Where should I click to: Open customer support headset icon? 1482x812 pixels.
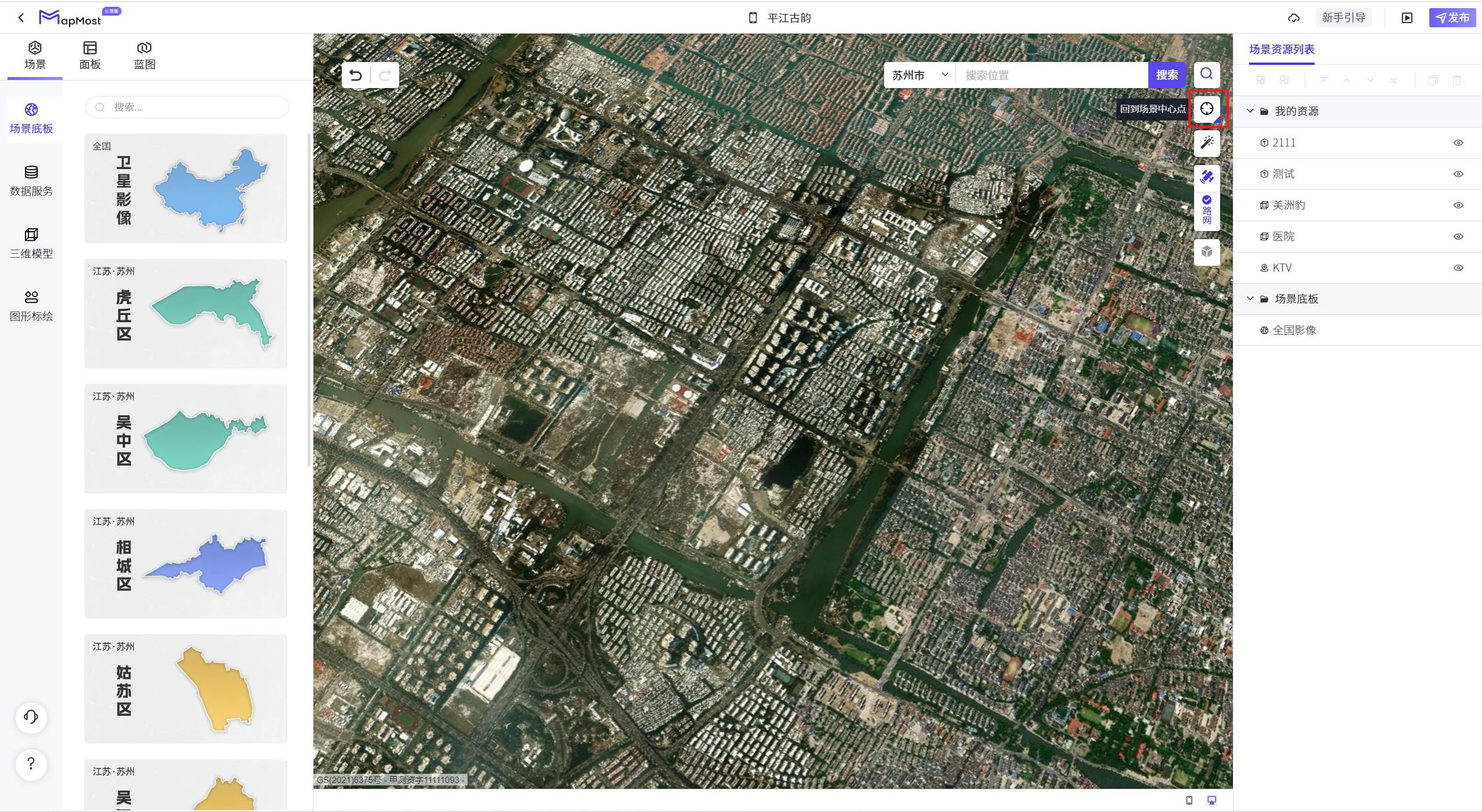pyautogui.click(x=31, y=717)
